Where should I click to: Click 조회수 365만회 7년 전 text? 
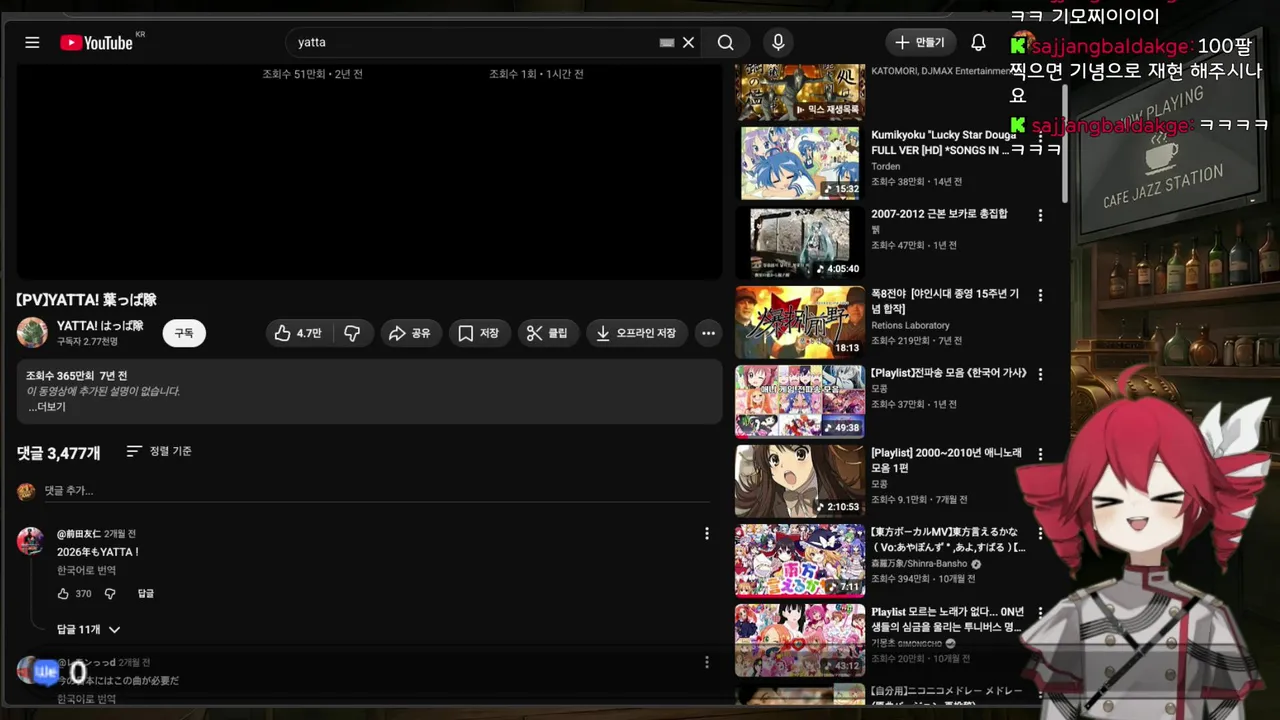coord(77,376)
